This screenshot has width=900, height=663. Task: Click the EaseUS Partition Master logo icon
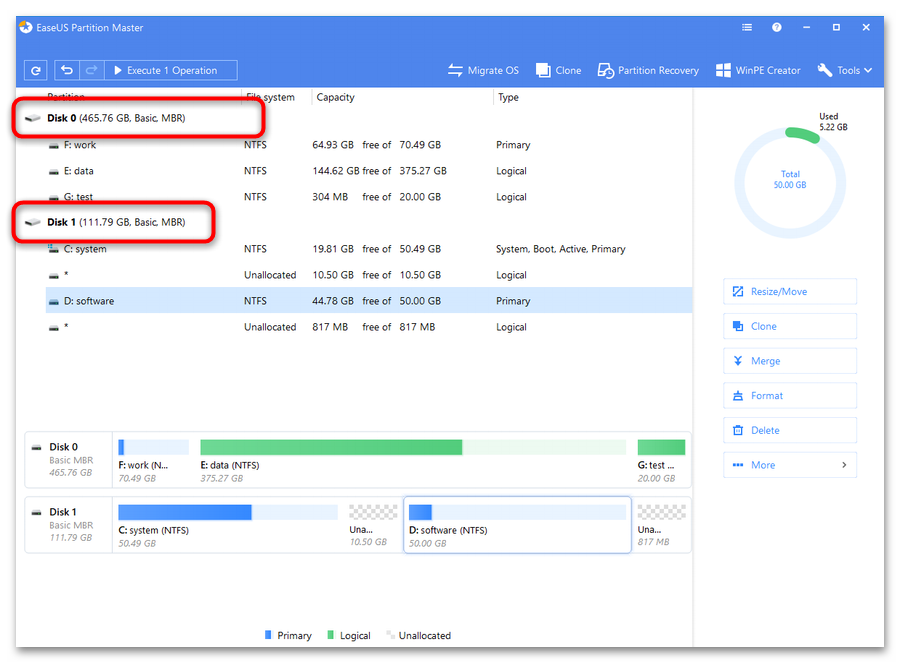26,27
